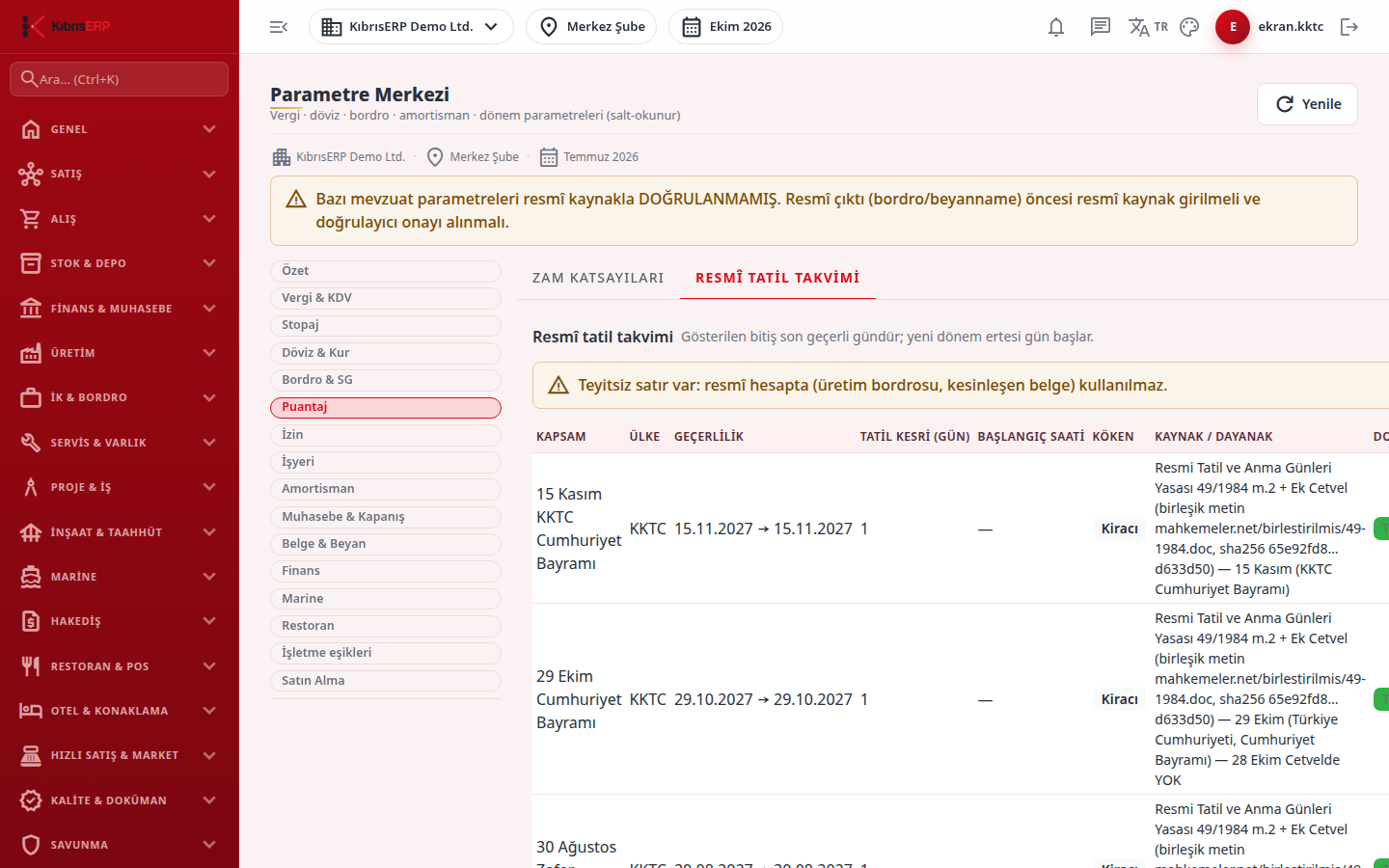Click the SATIŞ network icon

31,174
